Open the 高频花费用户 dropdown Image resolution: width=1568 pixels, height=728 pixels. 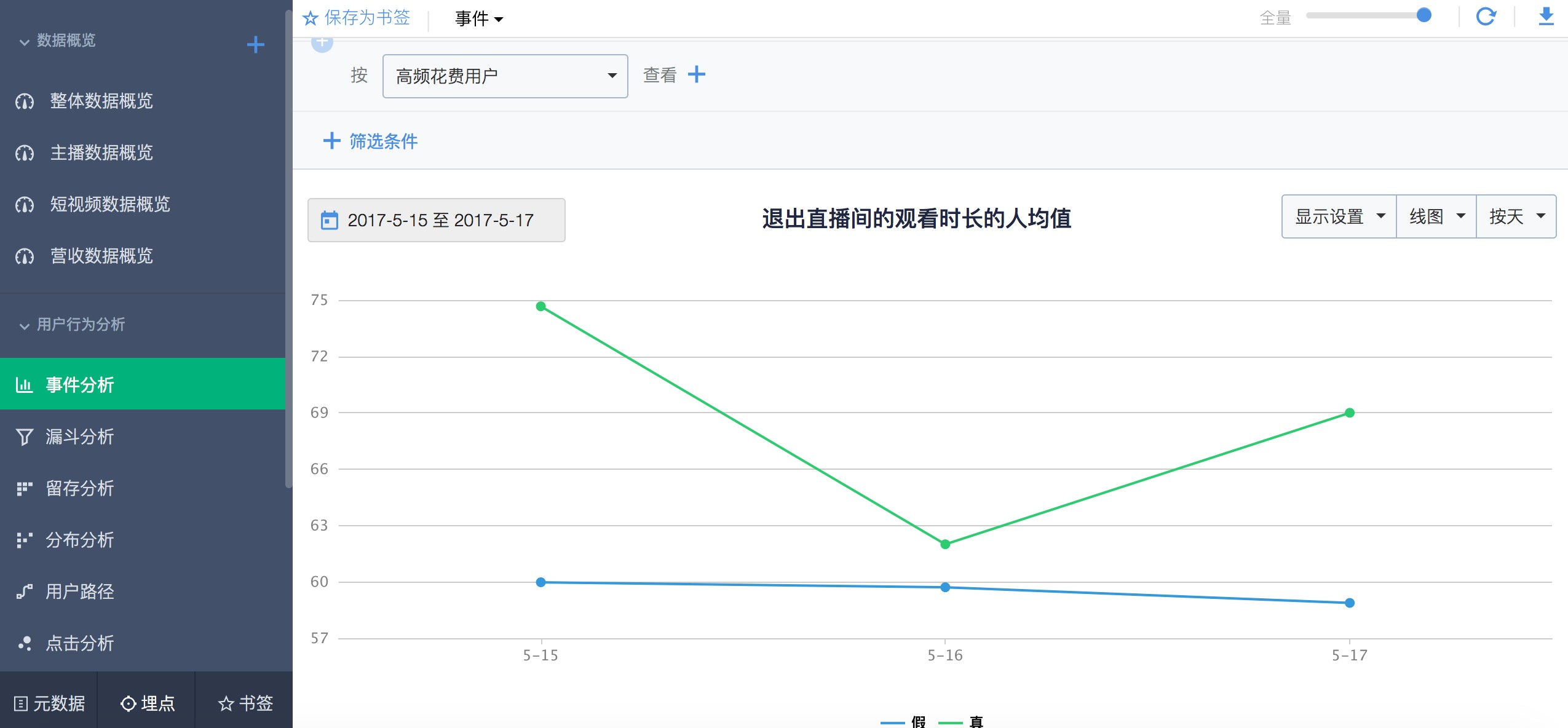point(505,76)
